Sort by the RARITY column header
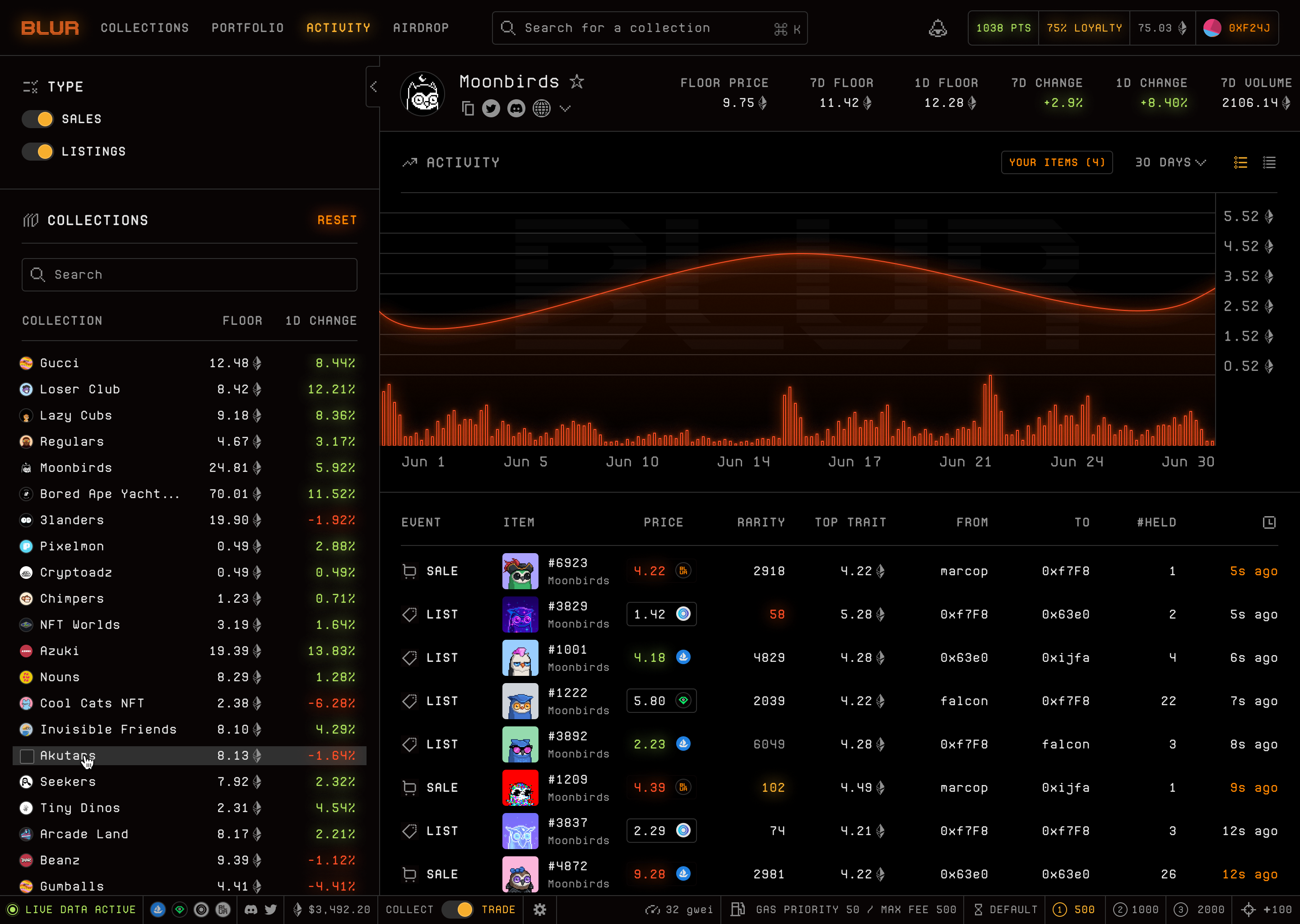The width and height of the screenshot is (1300, 924). point(761,522)
